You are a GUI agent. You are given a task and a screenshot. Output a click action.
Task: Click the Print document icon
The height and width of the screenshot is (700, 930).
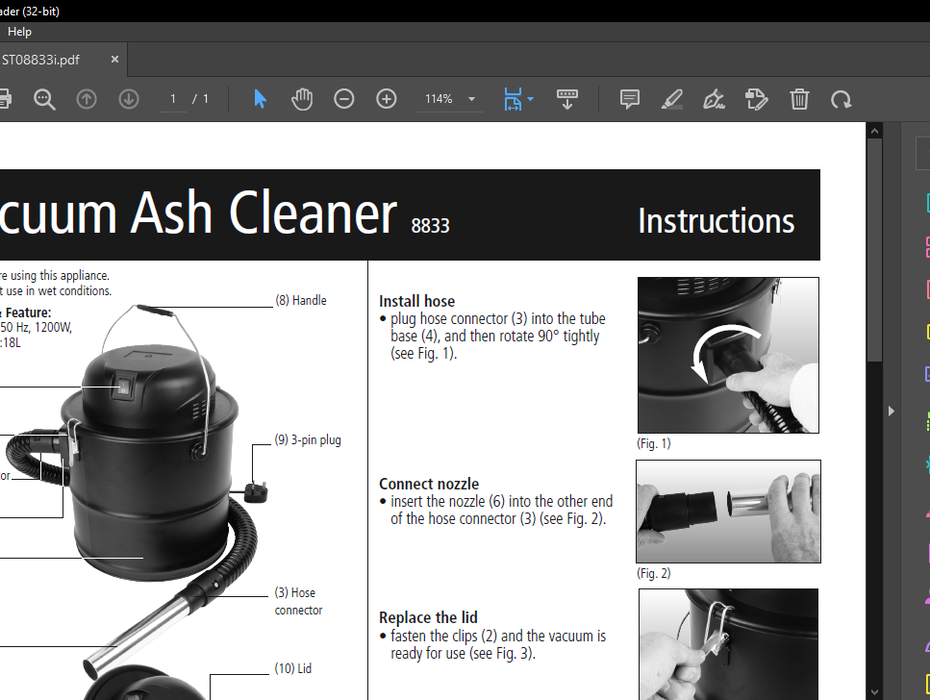click(6, 99)
